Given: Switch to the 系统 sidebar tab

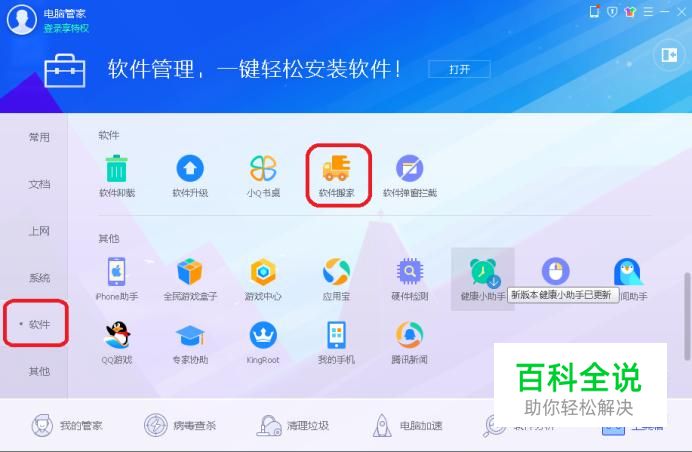Looking at the screenshot, I should click(x=39, y=278).
